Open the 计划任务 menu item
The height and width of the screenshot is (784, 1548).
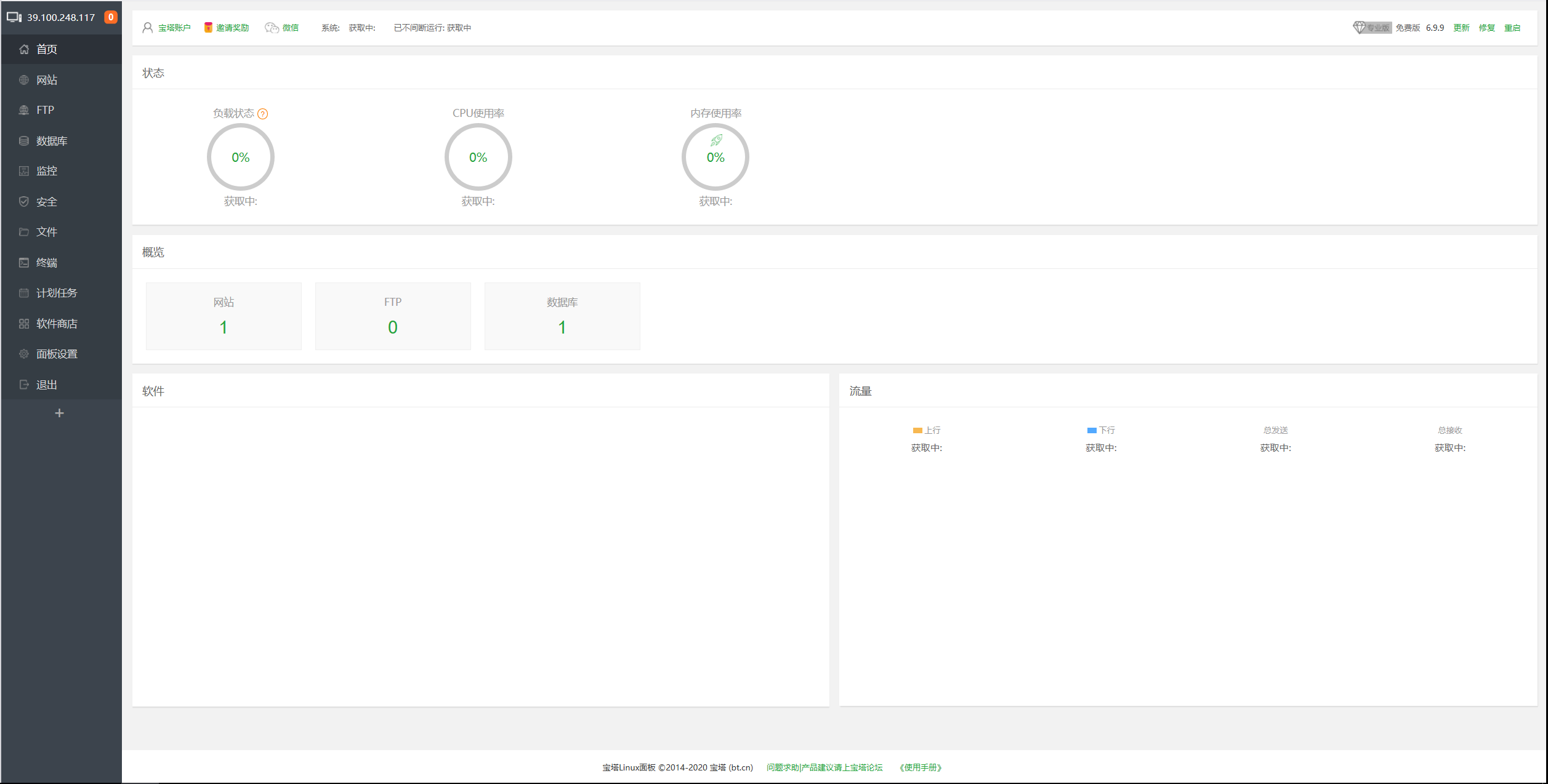coord(57,293)
